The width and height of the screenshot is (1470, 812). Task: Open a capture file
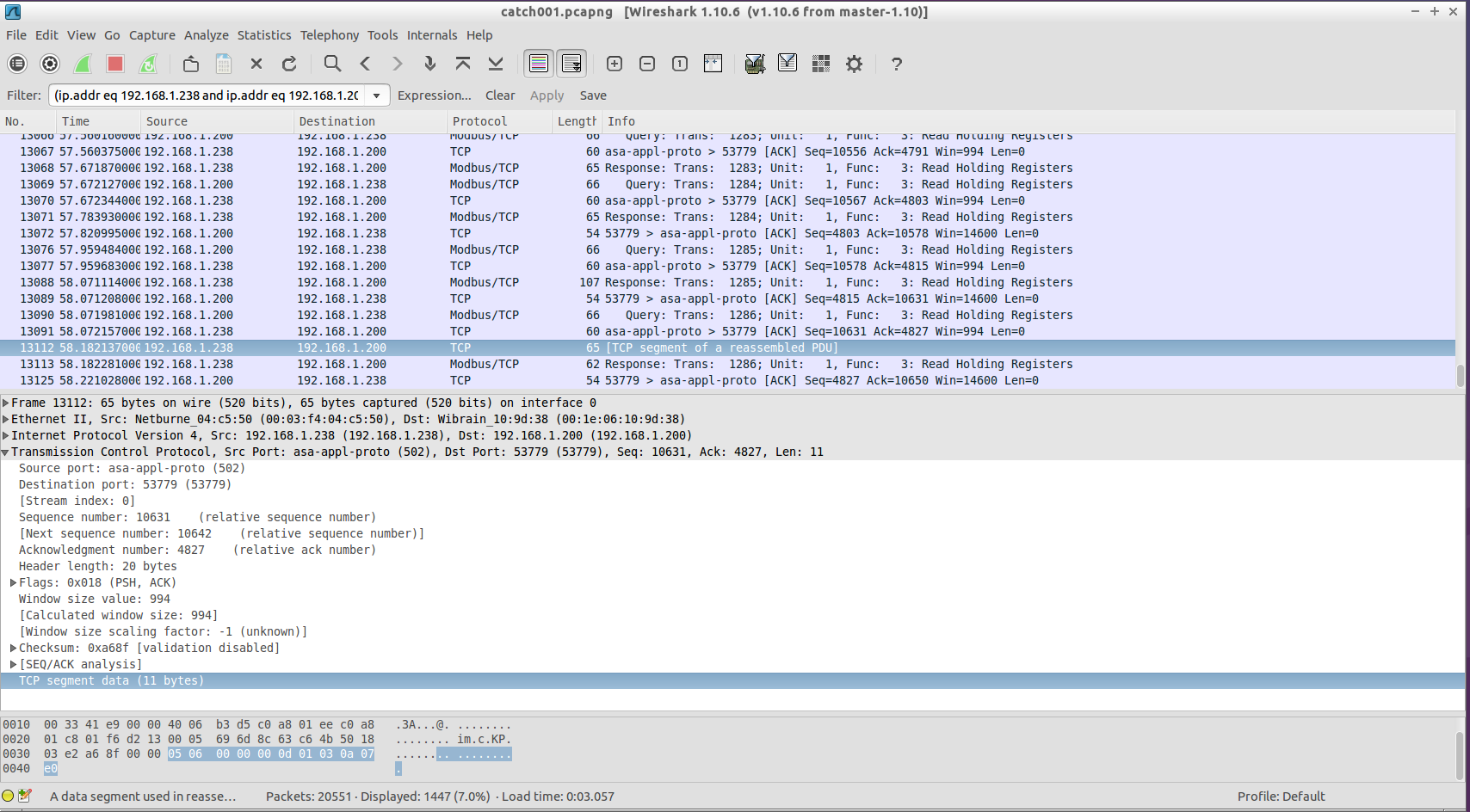point(191,64)
